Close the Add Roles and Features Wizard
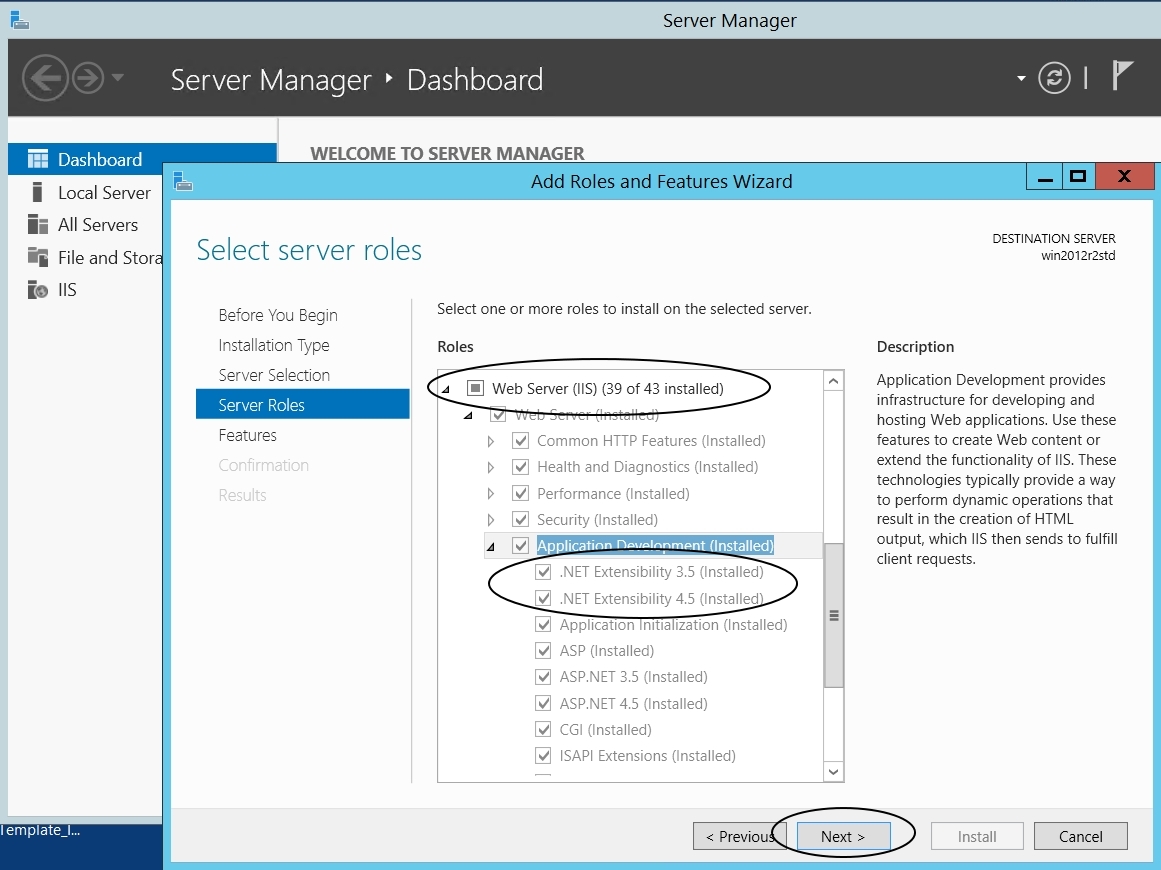The width and height of the screenshot is (1161, 870). [x=1124, y=177]
